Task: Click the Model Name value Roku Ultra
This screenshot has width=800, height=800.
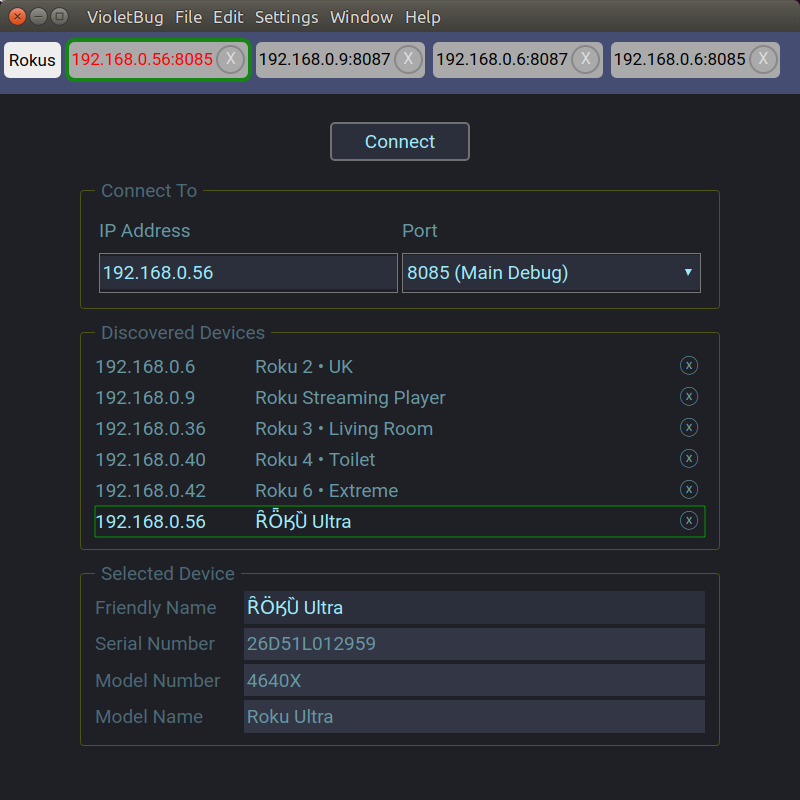Action: [474, 717]
